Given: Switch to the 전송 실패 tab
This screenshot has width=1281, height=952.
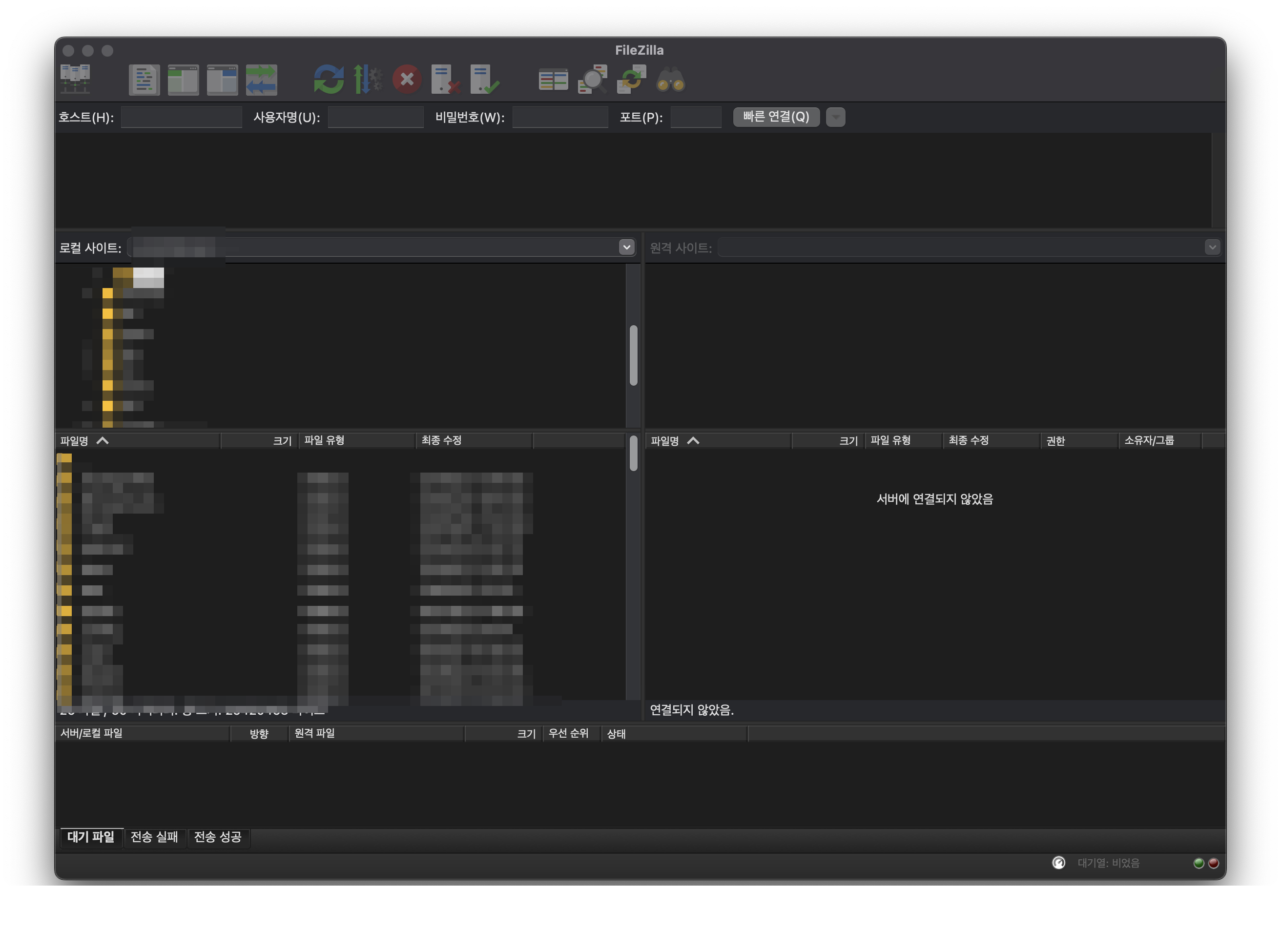Looking at the screenshot, I should (x=154, y=837).
